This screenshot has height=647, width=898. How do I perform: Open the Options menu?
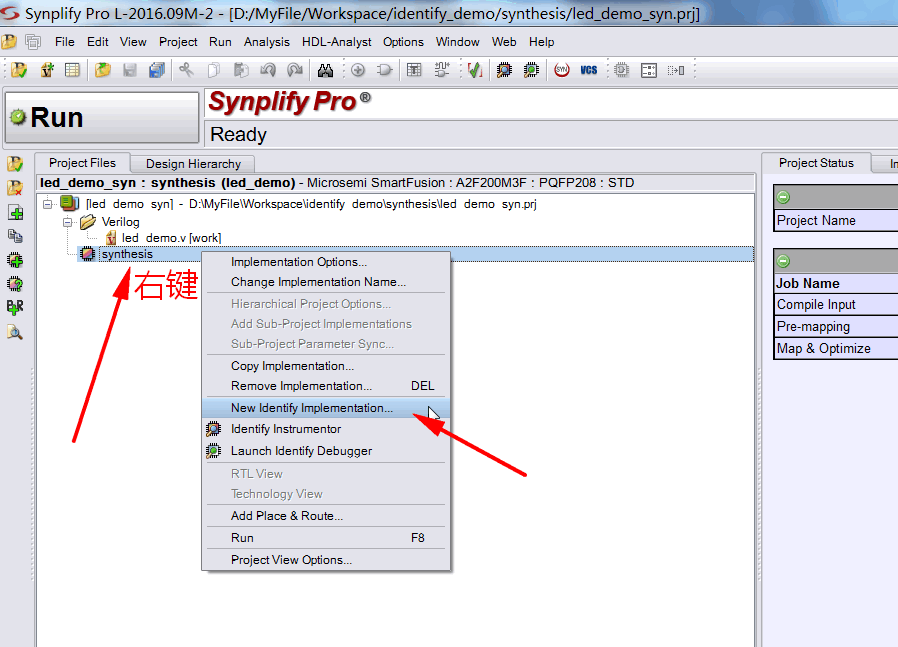403,42
